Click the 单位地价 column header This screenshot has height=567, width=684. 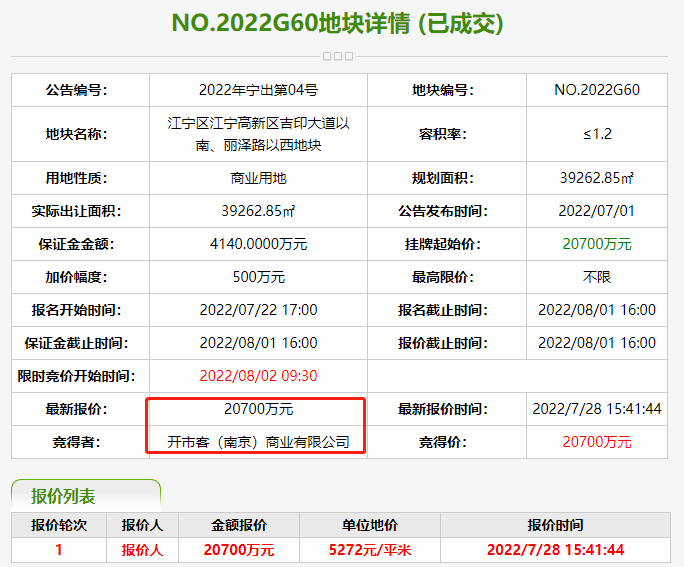(370, 525)
